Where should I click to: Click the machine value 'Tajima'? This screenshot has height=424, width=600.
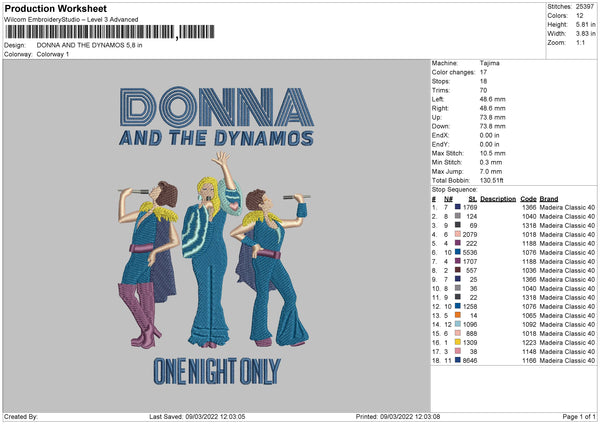click(489, 63)
